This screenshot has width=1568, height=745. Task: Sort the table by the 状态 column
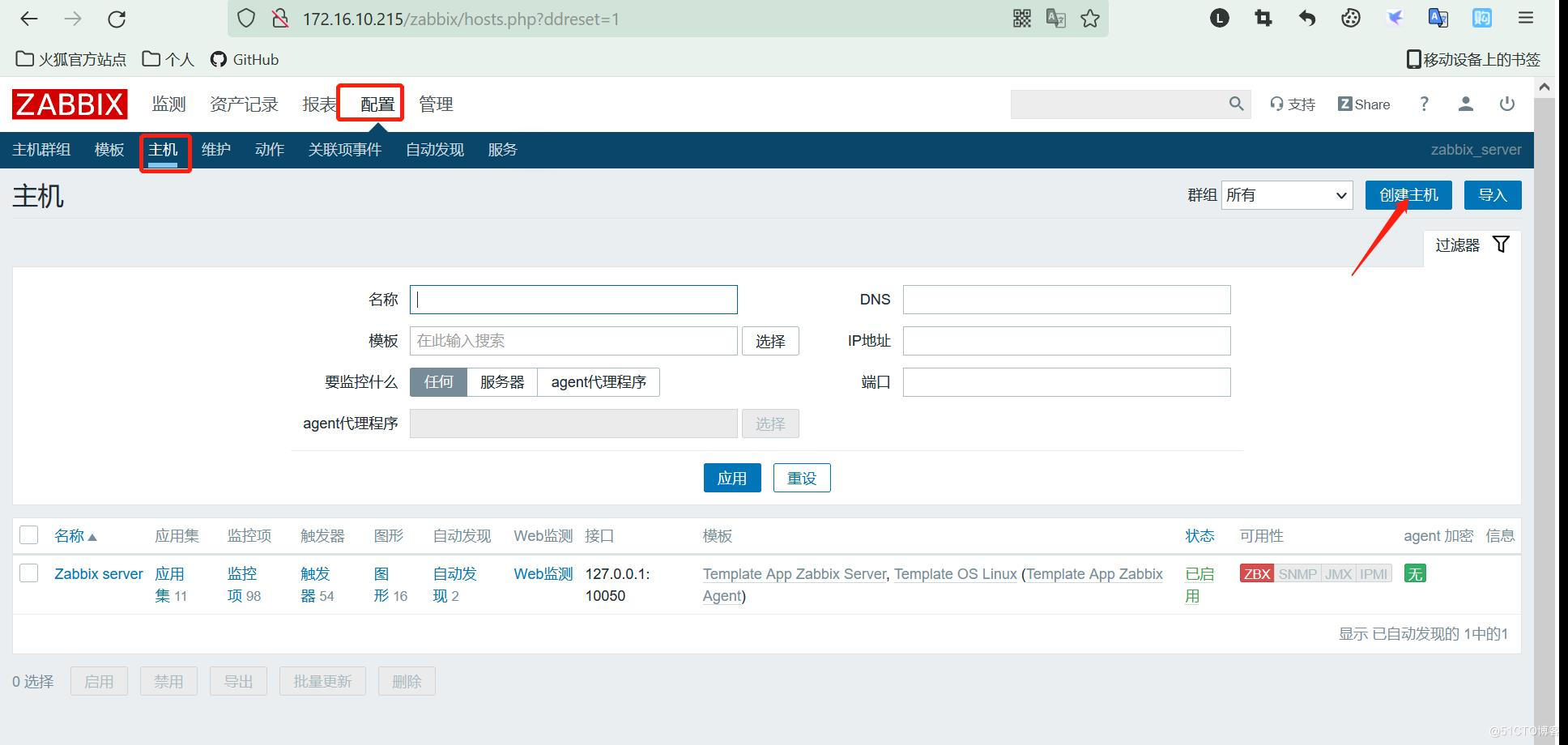point(1199,536)
